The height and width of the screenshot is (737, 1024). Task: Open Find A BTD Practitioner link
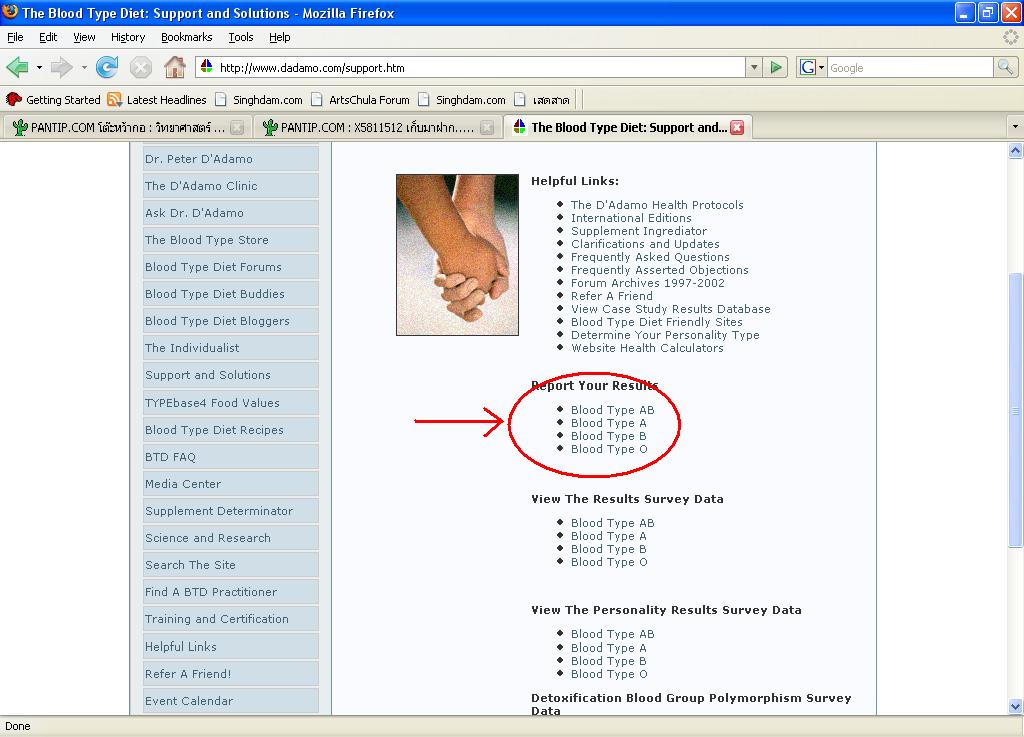tap(231, 592)
